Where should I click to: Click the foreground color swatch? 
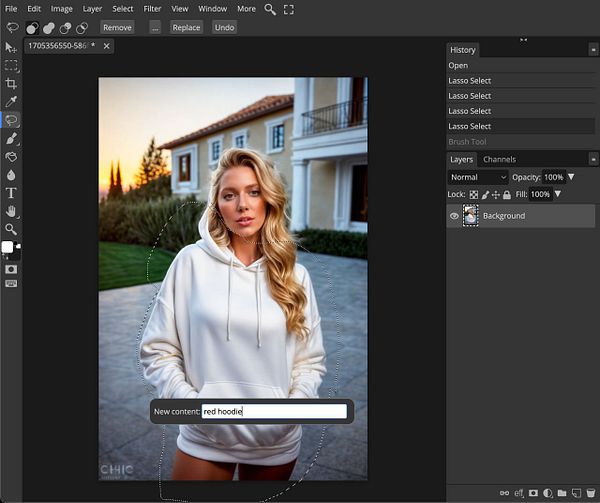tap(7, 246)
